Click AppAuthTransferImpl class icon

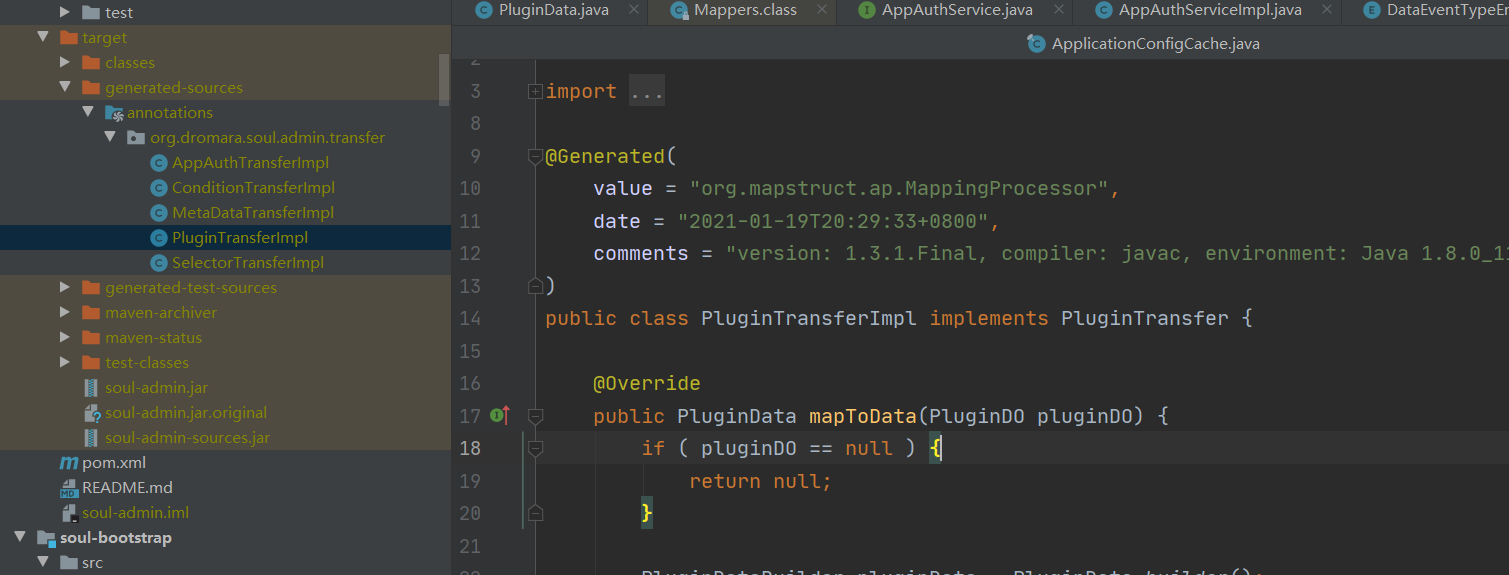click(158, 162)
